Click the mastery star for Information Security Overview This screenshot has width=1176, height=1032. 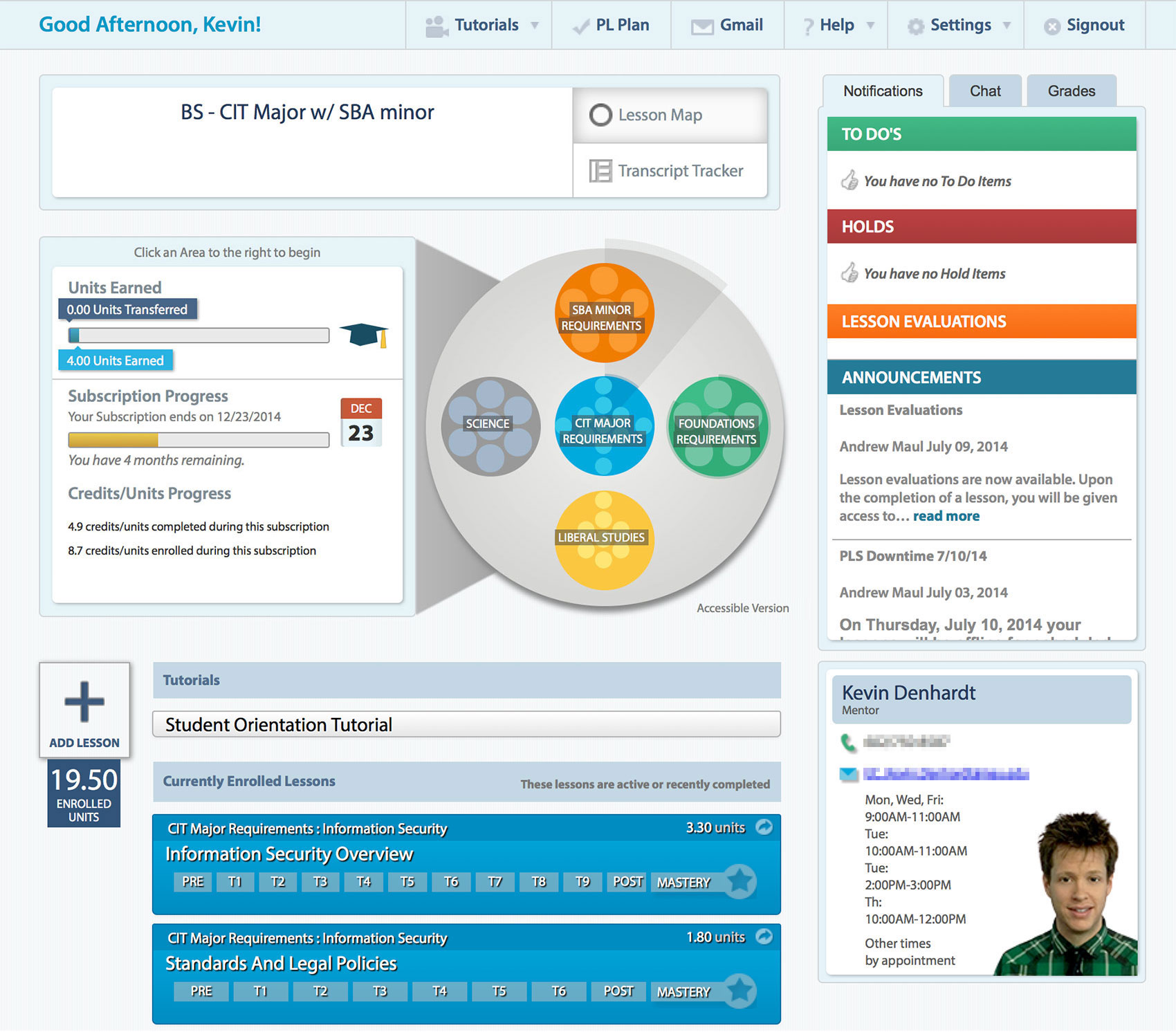739,882
